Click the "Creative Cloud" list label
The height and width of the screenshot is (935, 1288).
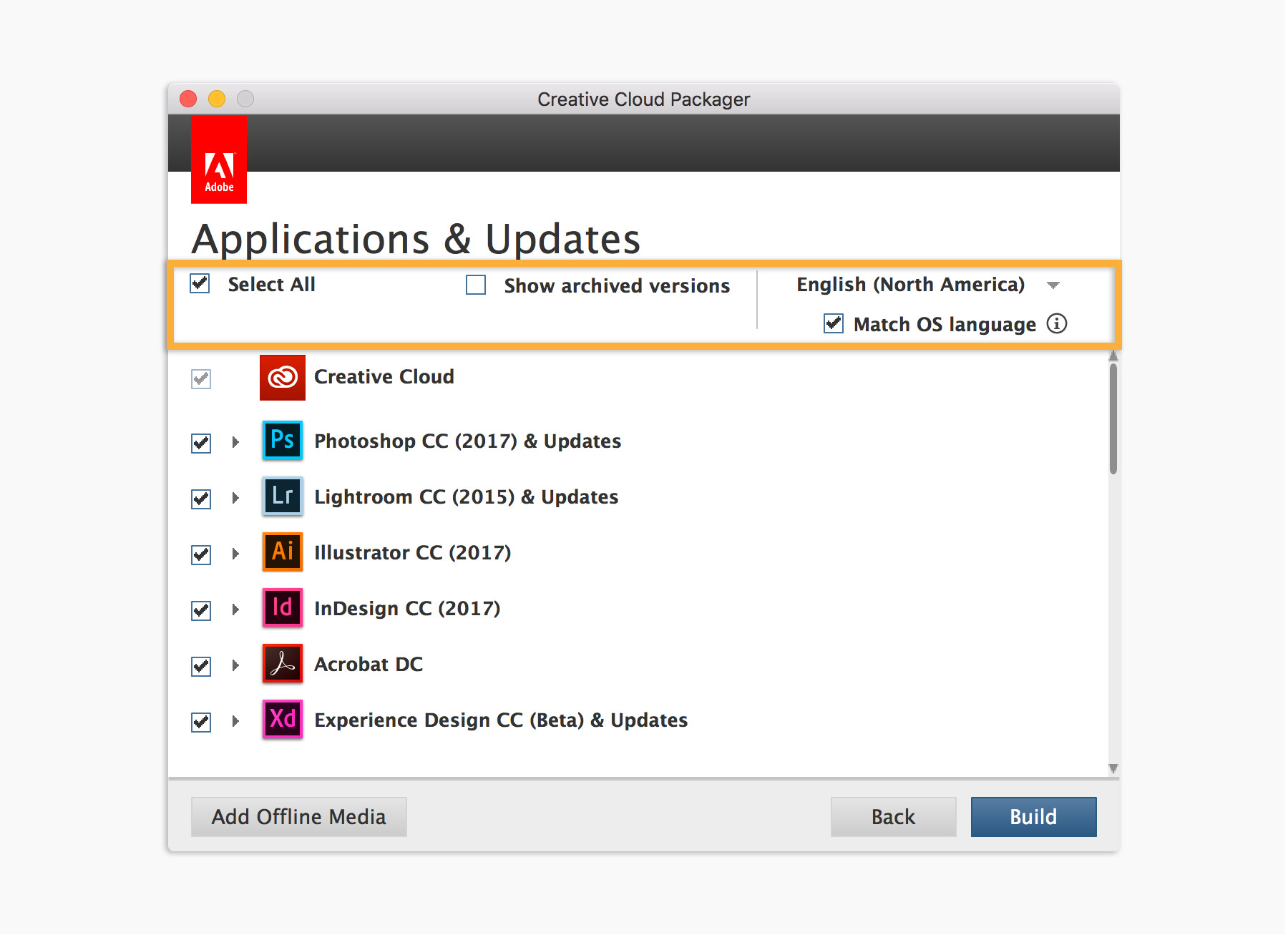click(384, 376)
